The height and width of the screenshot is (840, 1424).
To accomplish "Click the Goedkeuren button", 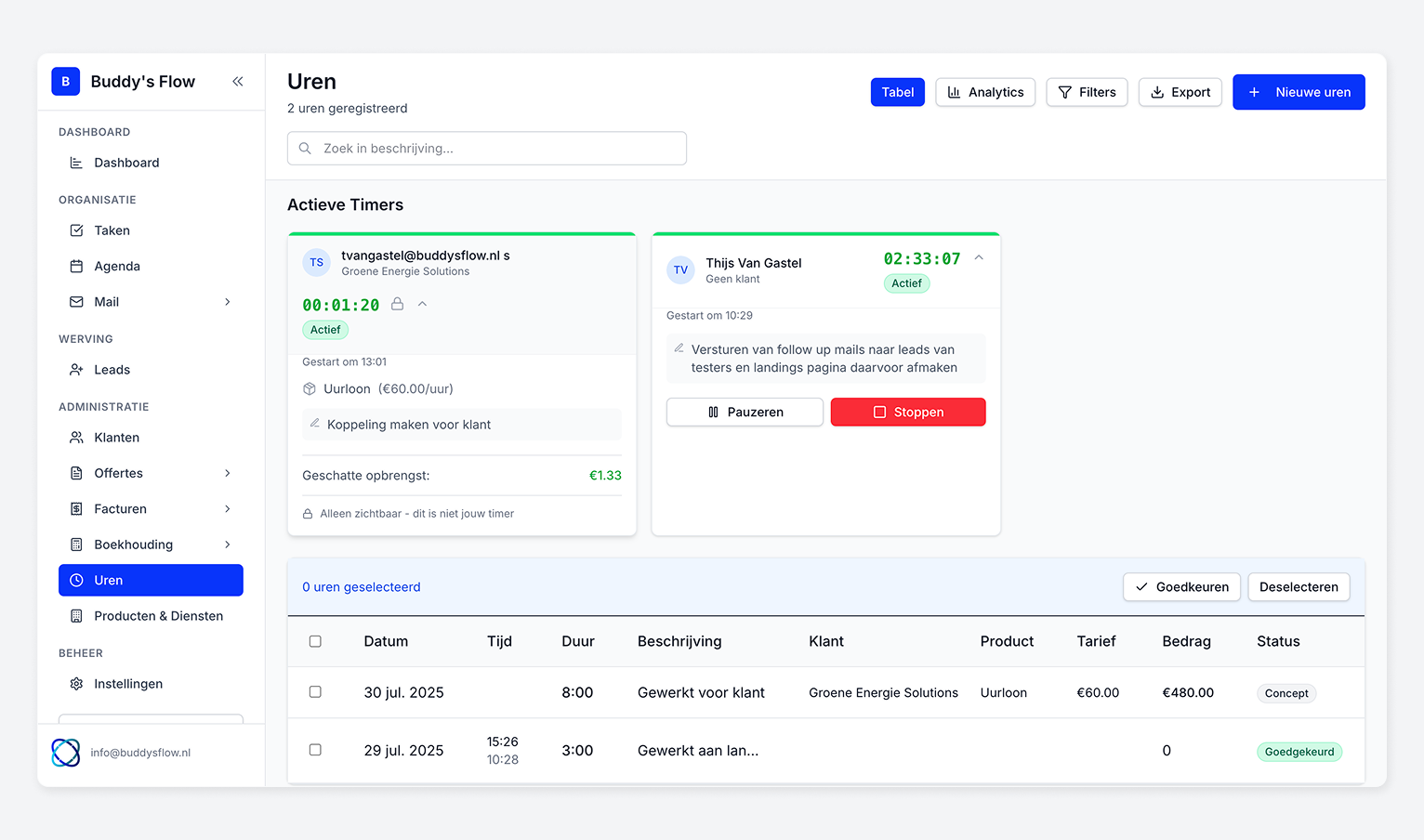I will 1181,586.
